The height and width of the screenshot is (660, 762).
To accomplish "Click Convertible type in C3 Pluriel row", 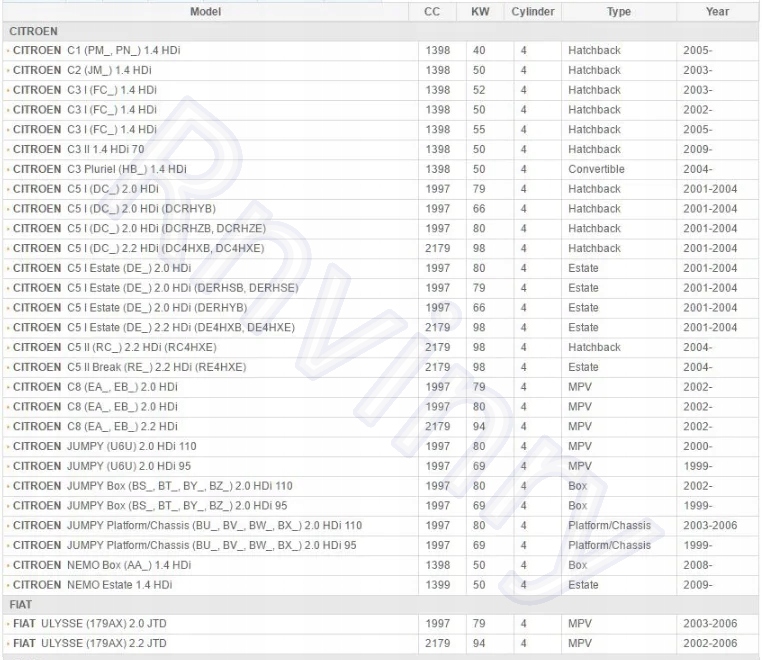I will pos(596,170).
